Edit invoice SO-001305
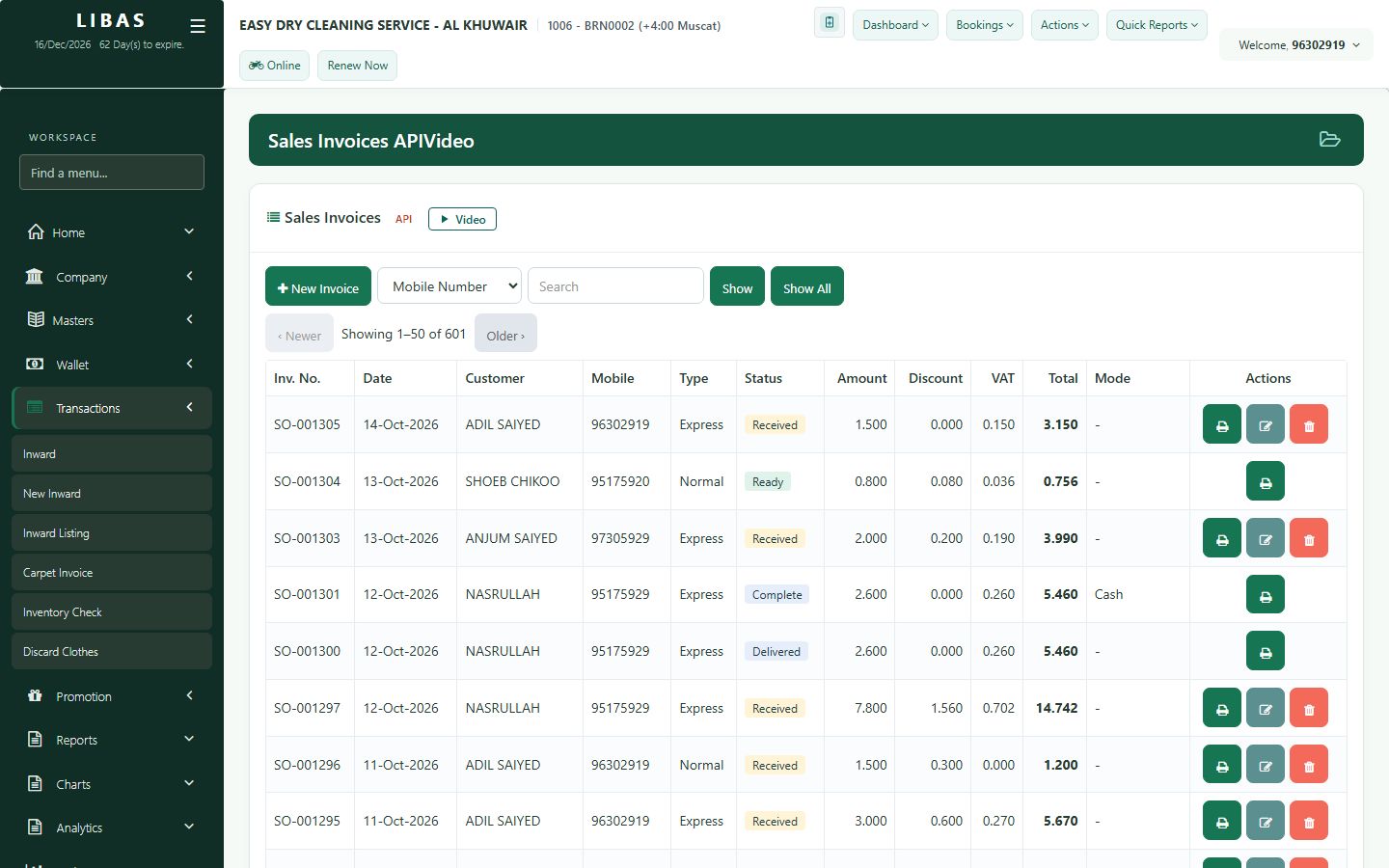This screenshot has width=1389, height=868. coord(1266,424)
